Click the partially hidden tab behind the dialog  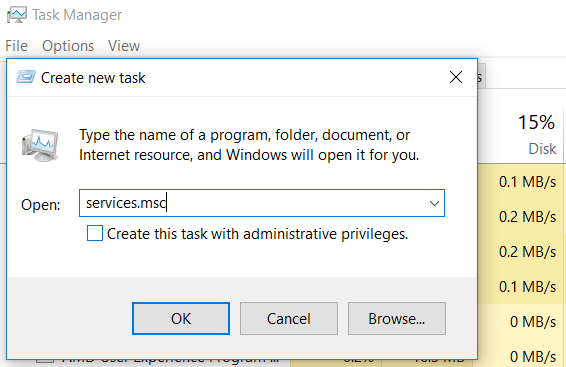click(x=482, y=77)
